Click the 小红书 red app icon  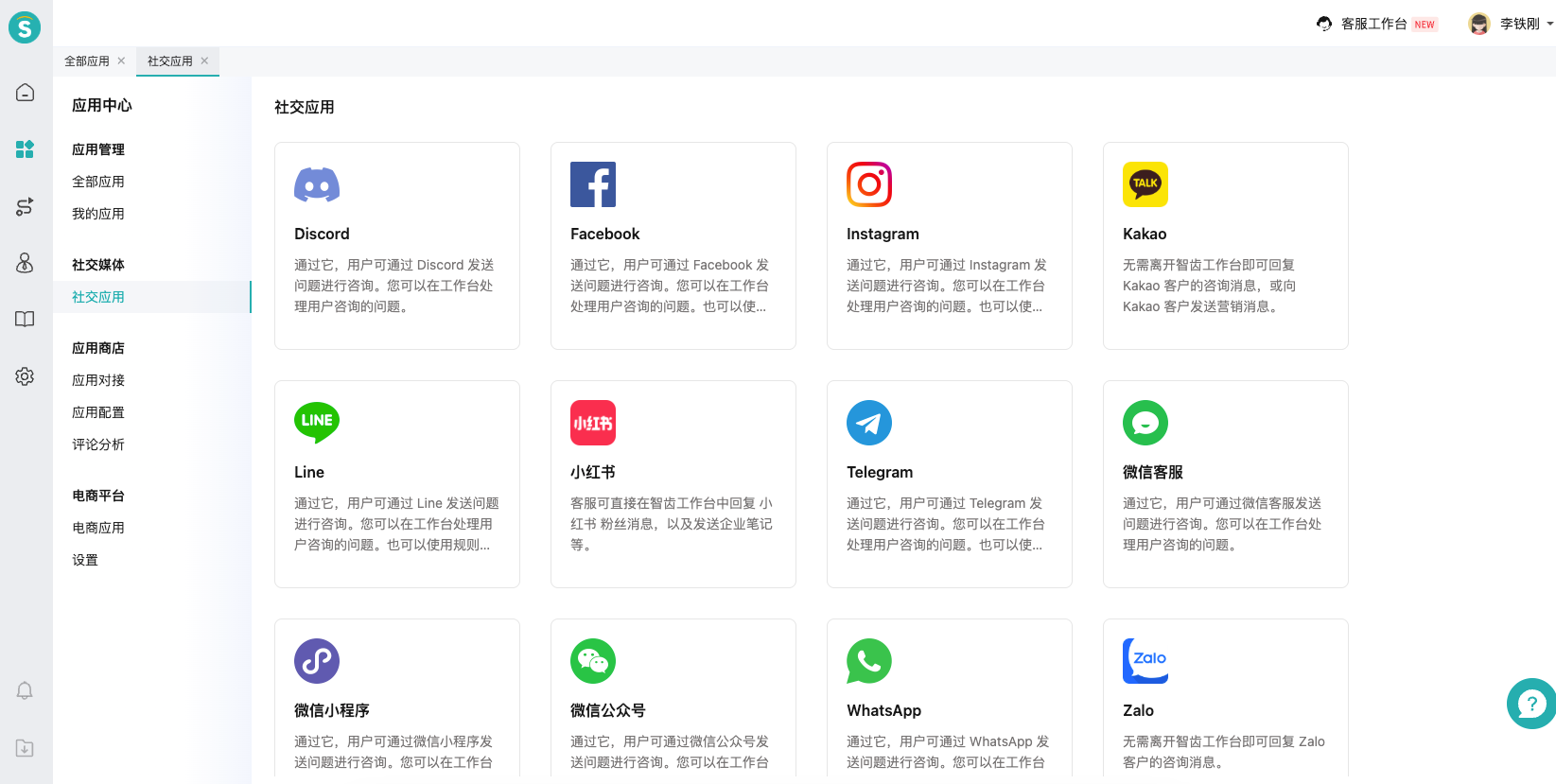tap(593, 423)
